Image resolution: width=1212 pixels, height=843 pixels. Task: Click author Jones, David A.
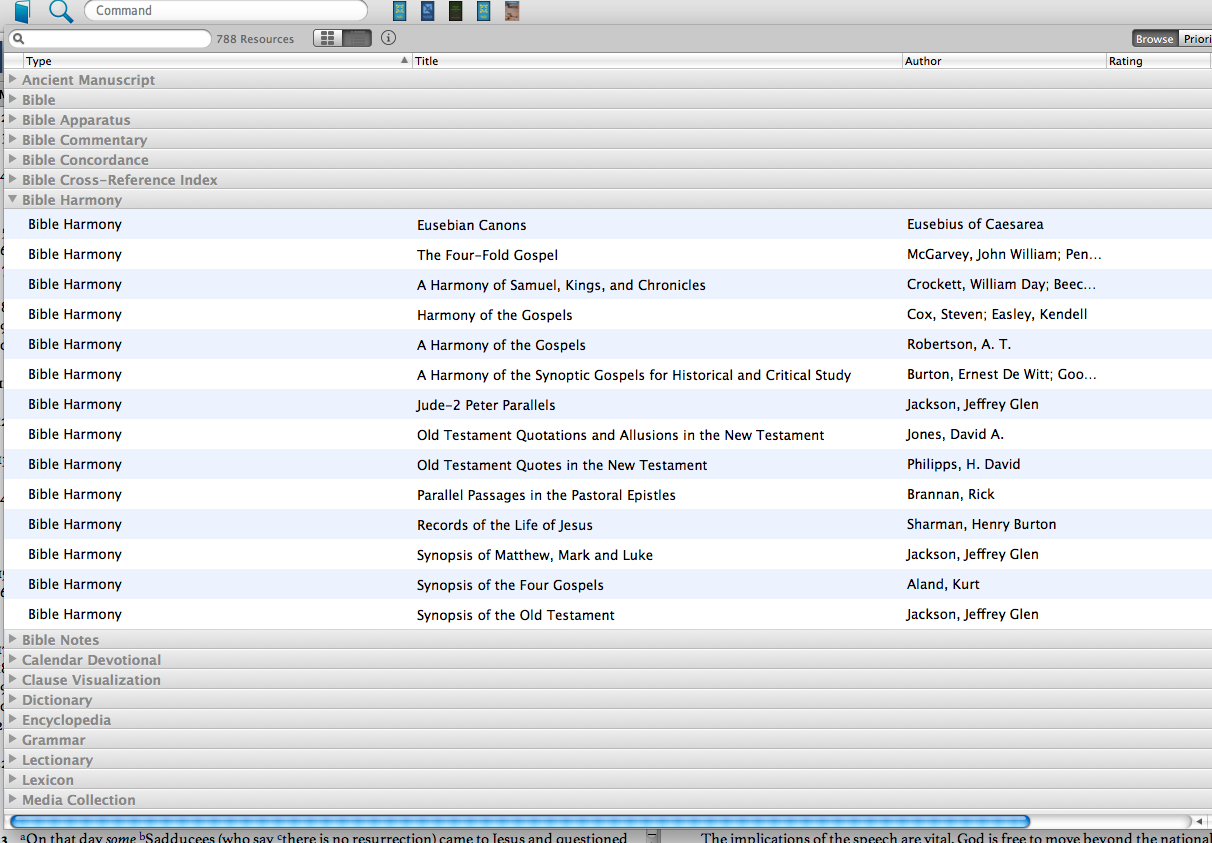[955, 434]
